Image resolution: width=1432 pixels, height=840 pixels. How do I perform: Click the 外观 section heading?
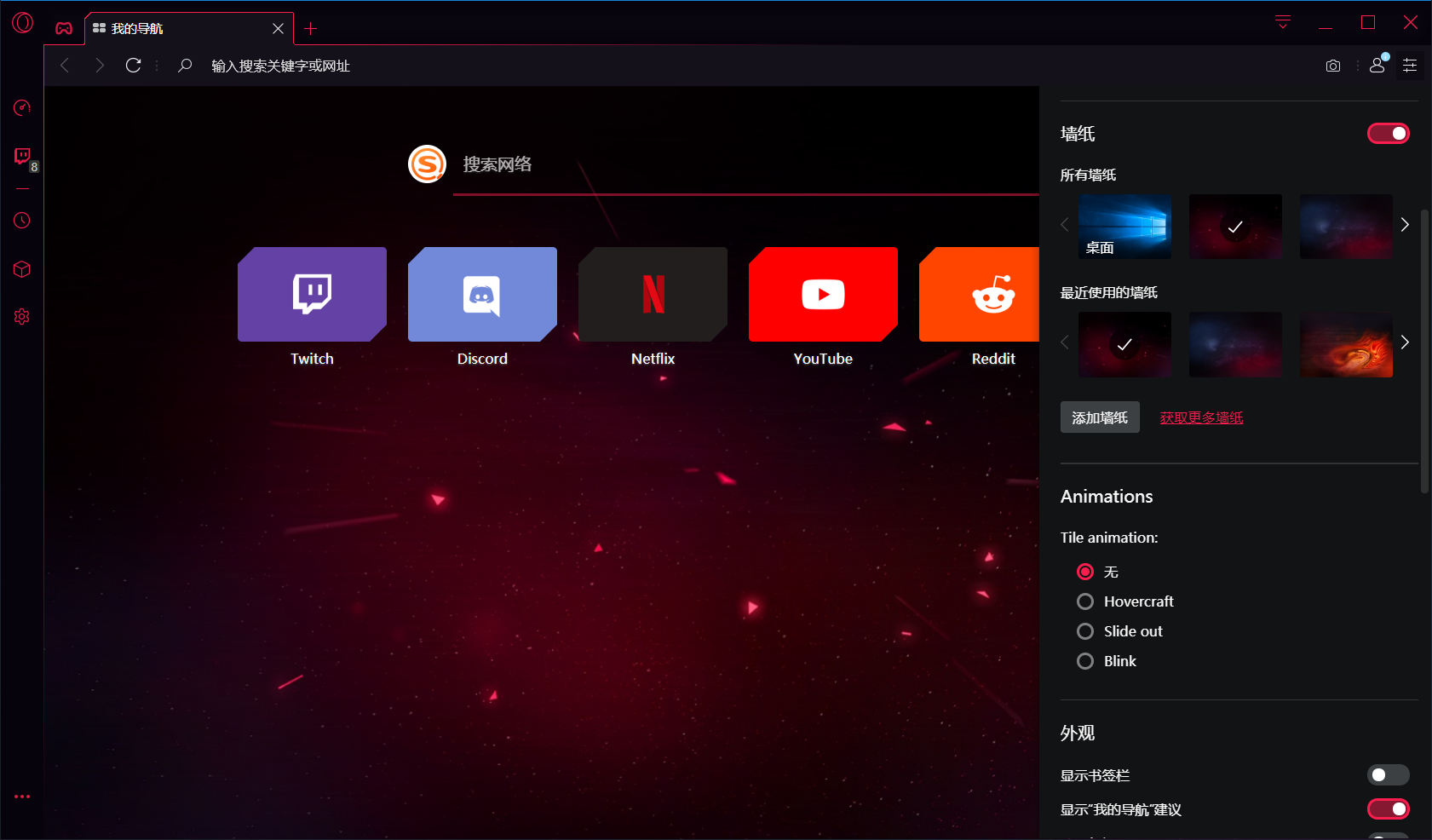[1078, 734]
